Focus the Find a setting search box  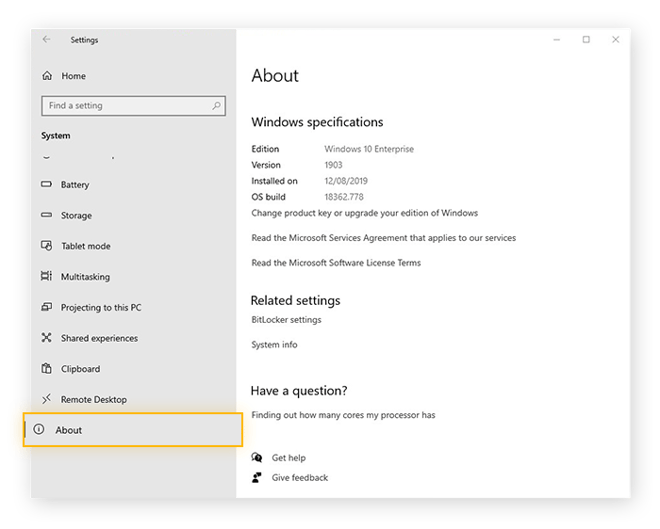pos(133,106)
